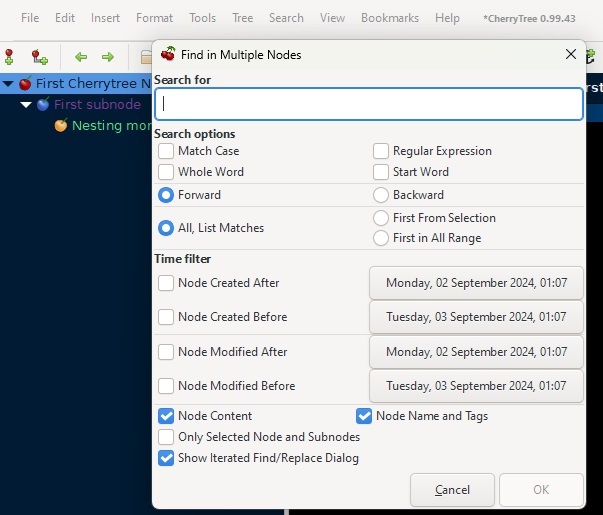Select the Backward search direction
The image size is (603, 515).
(381, 195)
